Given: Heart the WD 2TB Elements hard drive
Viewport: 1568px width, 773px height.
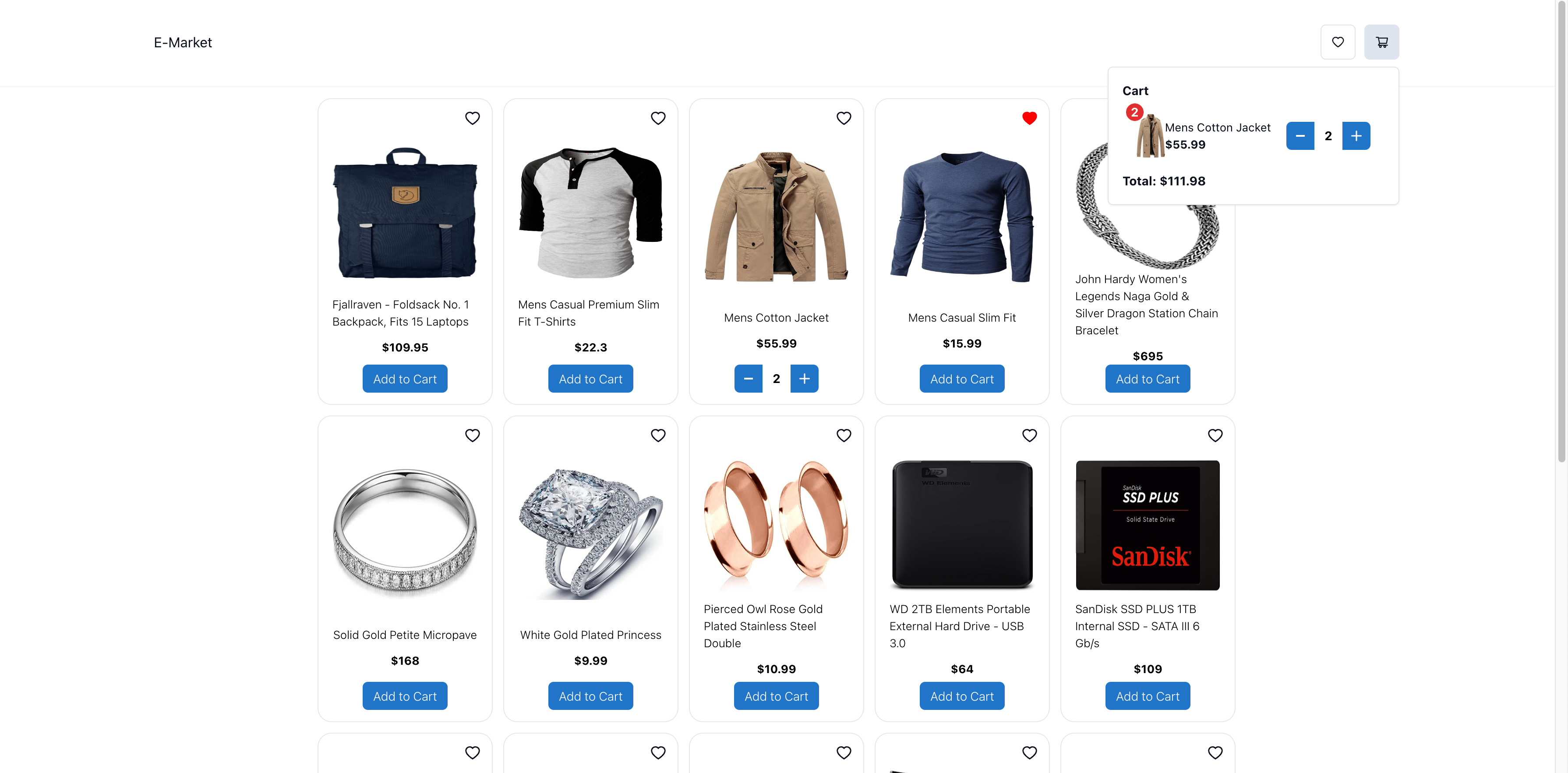Looking at the screenshot, I should click(1029, 436).
